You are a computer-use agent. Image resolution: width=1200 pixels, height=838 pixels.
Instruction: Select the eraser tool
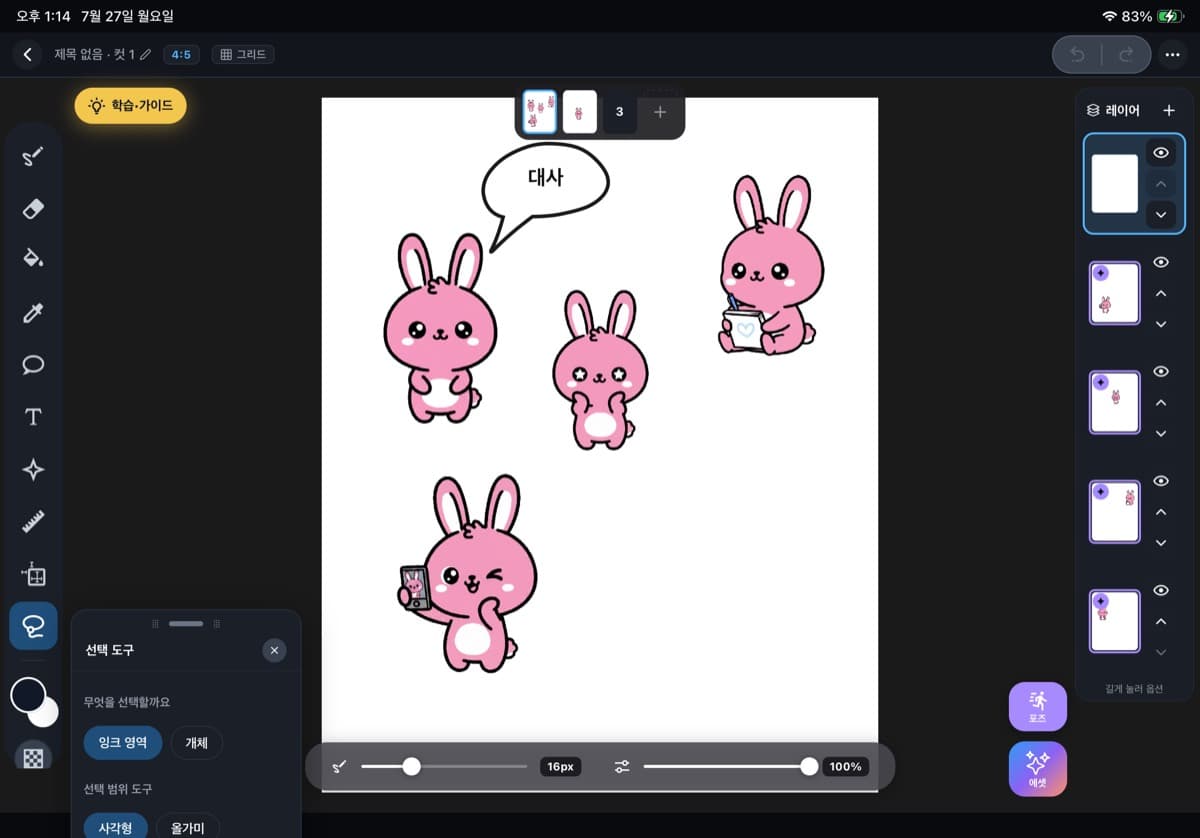[x=33, y=208]
